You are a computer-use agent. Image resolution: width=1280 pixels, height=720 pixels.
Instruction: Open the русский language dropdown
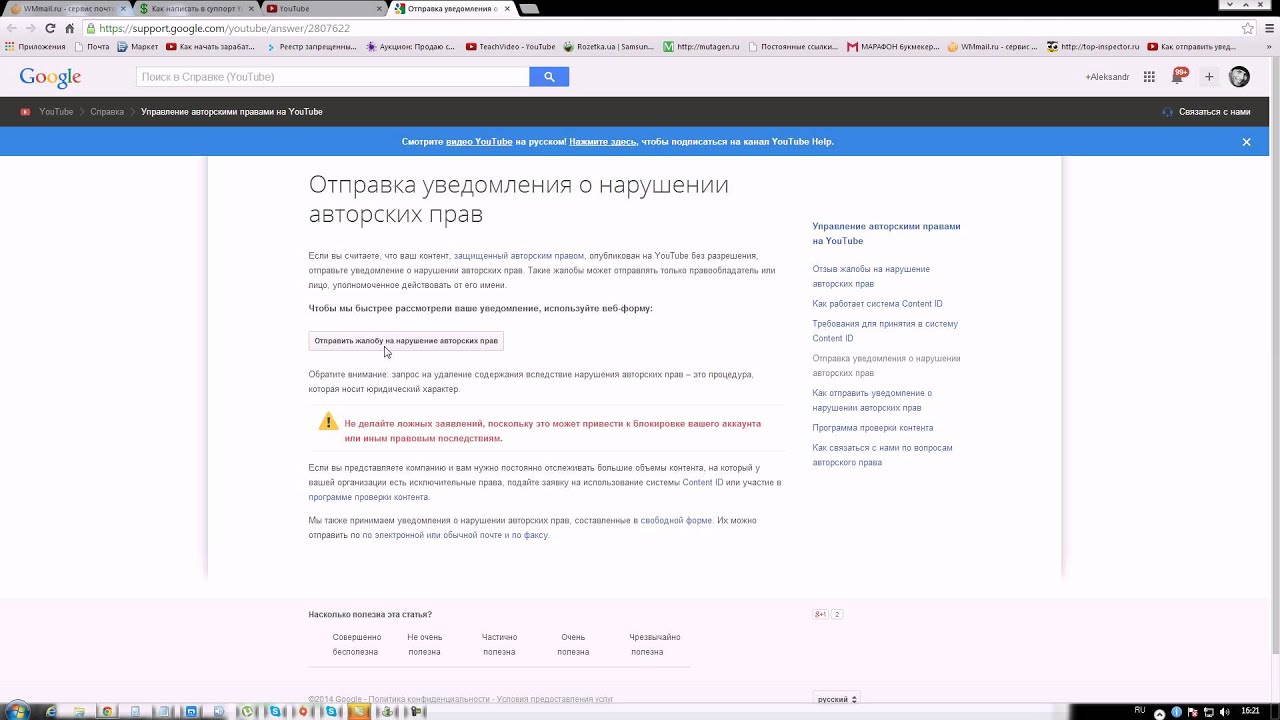pyautogui.click(x=836, y=699)
